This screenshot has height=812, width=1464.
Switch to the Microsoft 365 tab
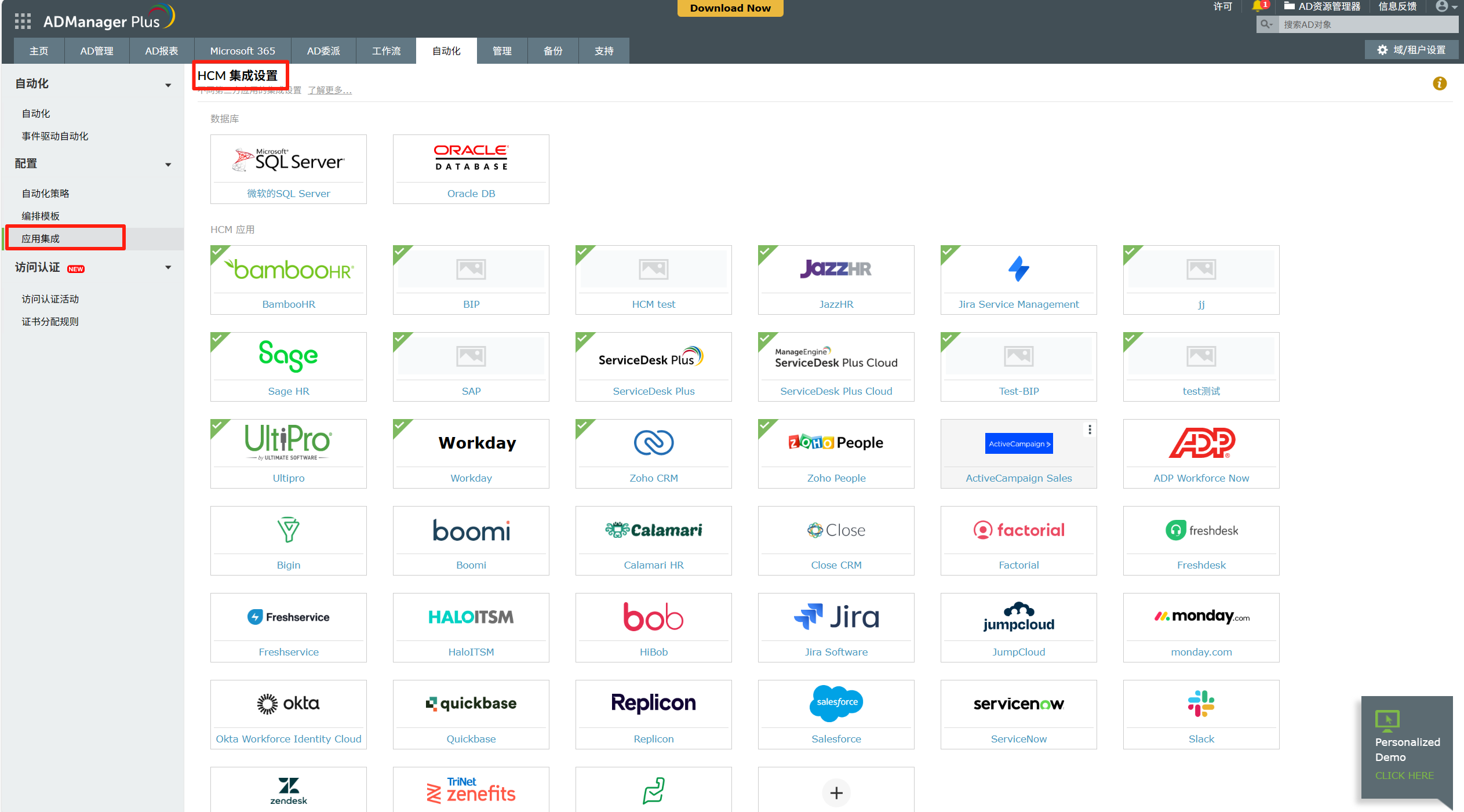pyautogui.click(x=242, y=51)
